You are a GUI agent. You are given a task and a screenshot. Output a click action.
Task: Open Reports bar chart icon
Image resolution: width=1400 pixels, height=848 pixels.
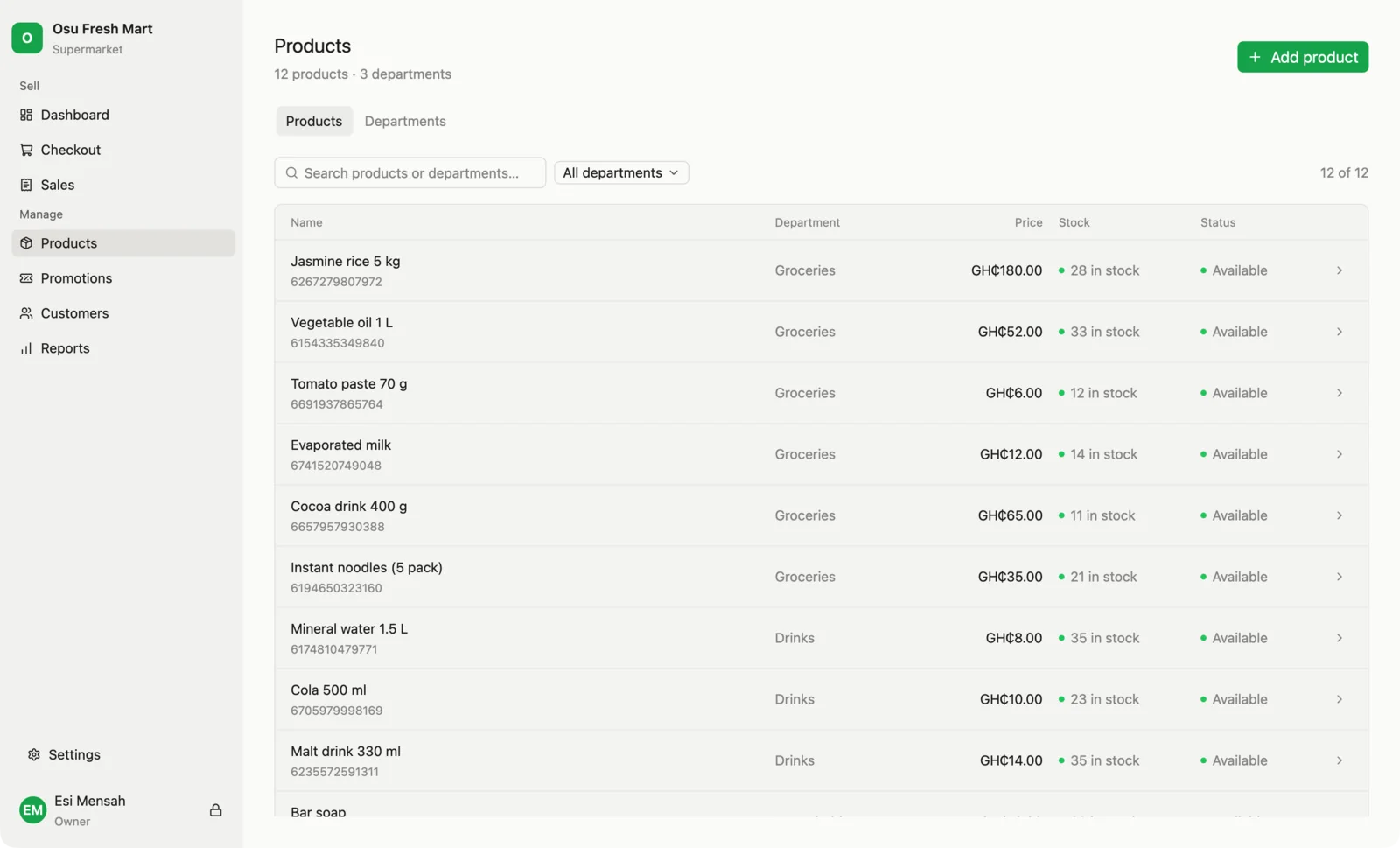pos(26,348)
